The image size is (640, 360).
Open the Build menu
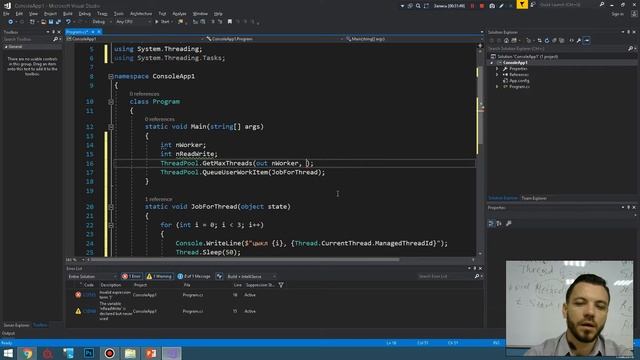tap(68, 13)
